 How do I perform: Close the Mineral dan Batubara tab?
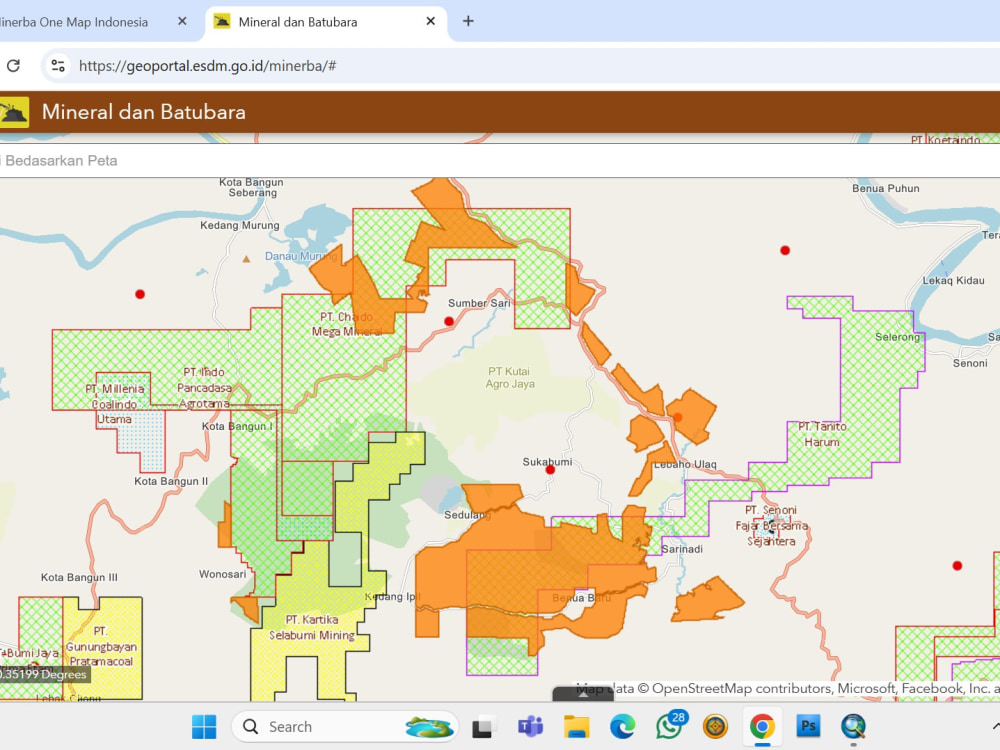click(x=430, y=22)
